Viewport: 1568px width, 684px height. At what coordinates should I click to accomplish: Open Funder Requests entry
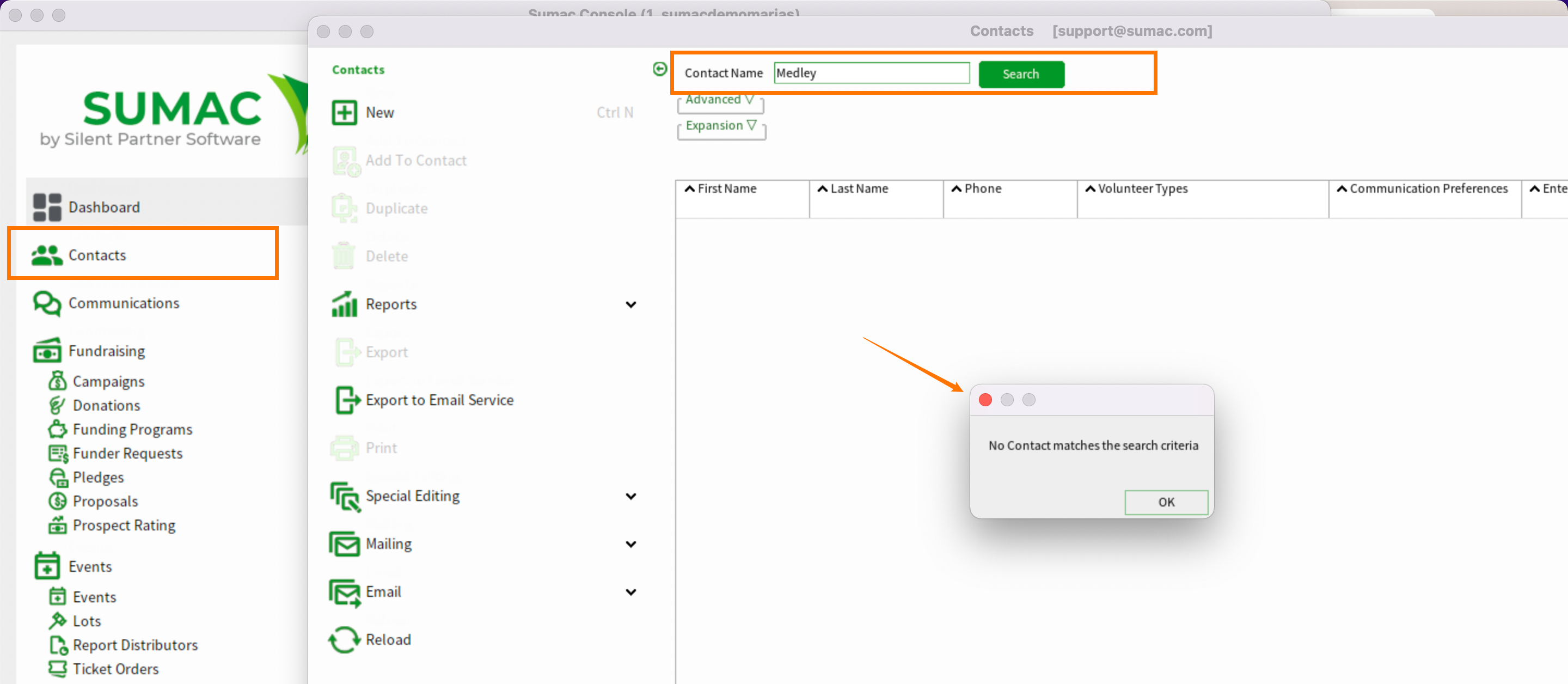click(x=127, y=454)
